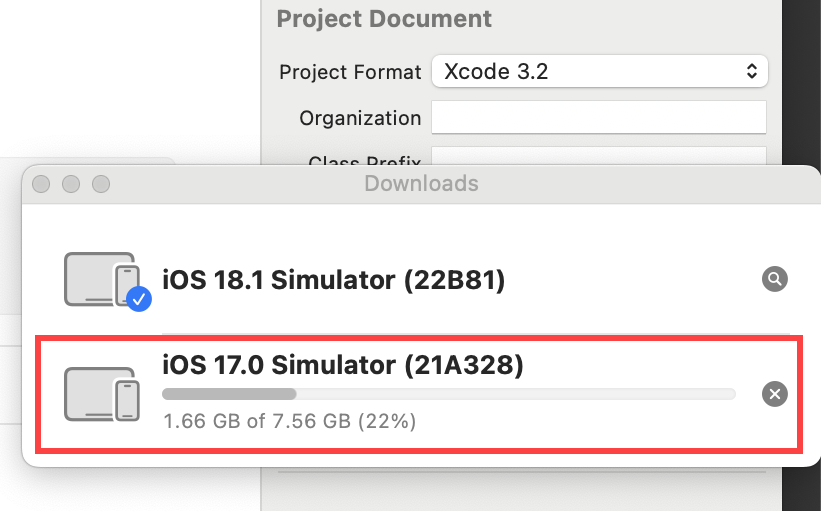This screenshot has width=821, height=511.
Task: Click the Project Format label
Action: [x=350, y=72]
